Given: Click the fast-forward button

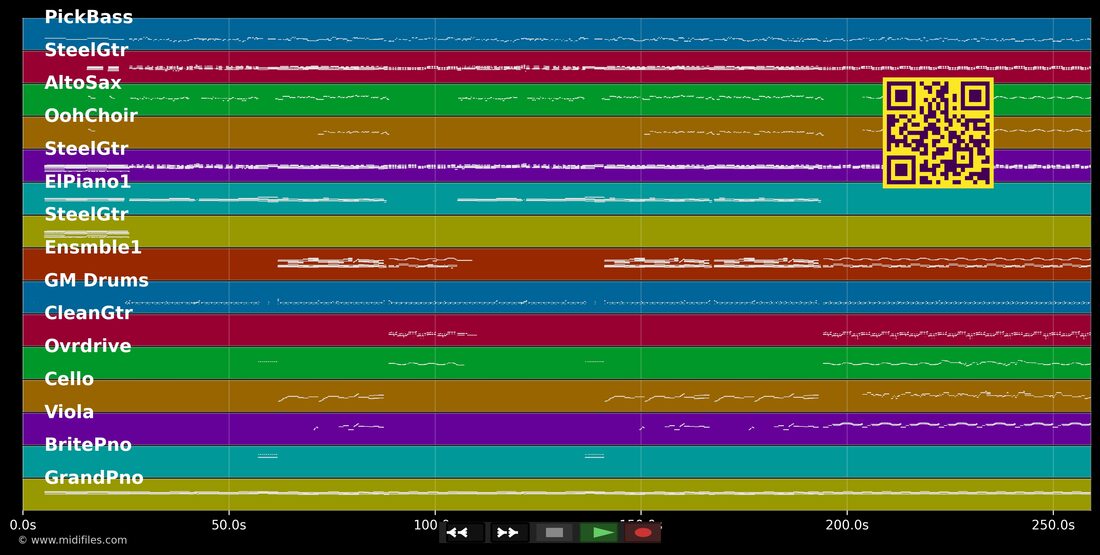Looking at the screenshot, I should [x=508, y=533].
